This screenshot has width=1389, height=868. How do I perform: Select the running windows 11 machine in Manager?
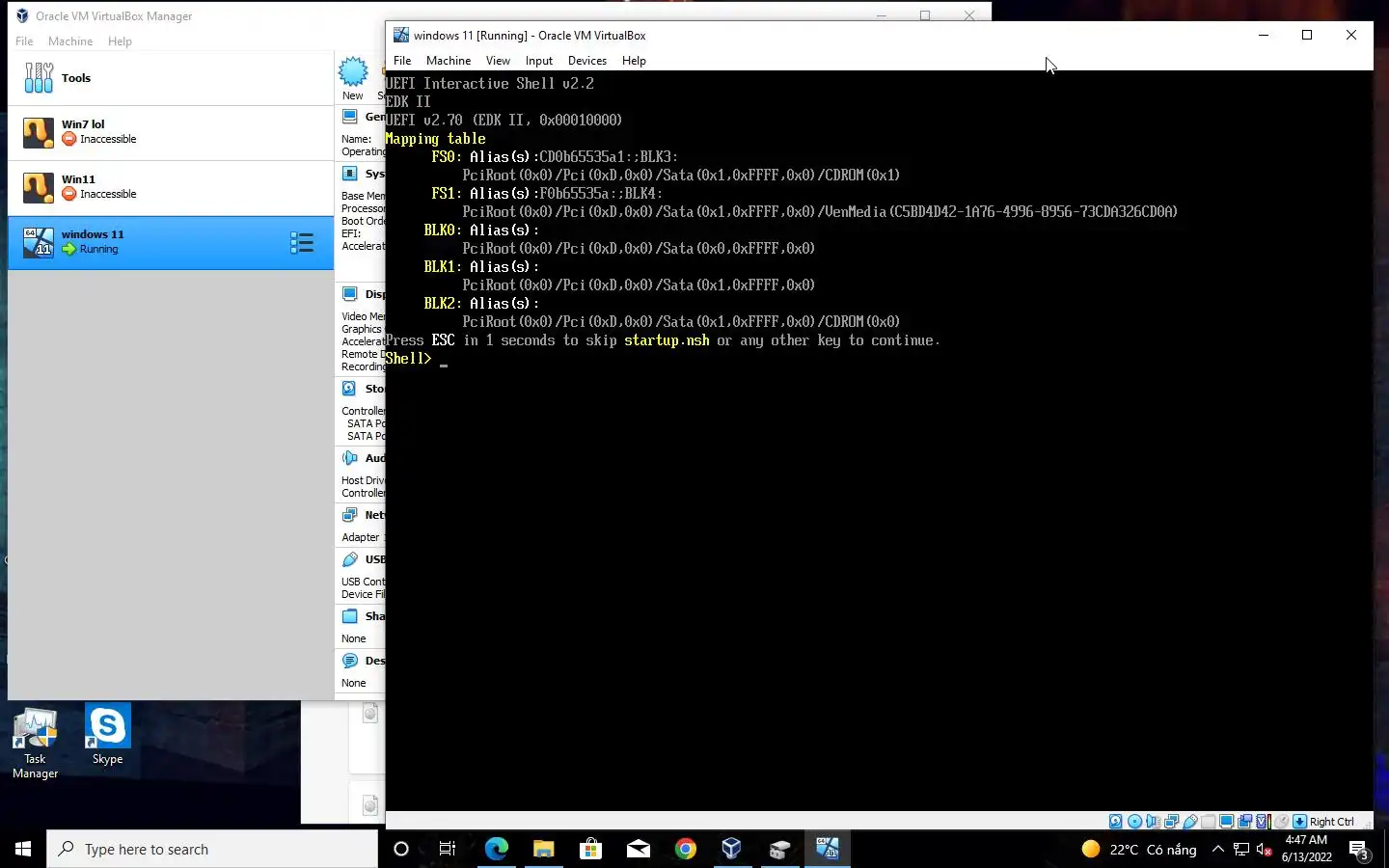click(171, 243)
